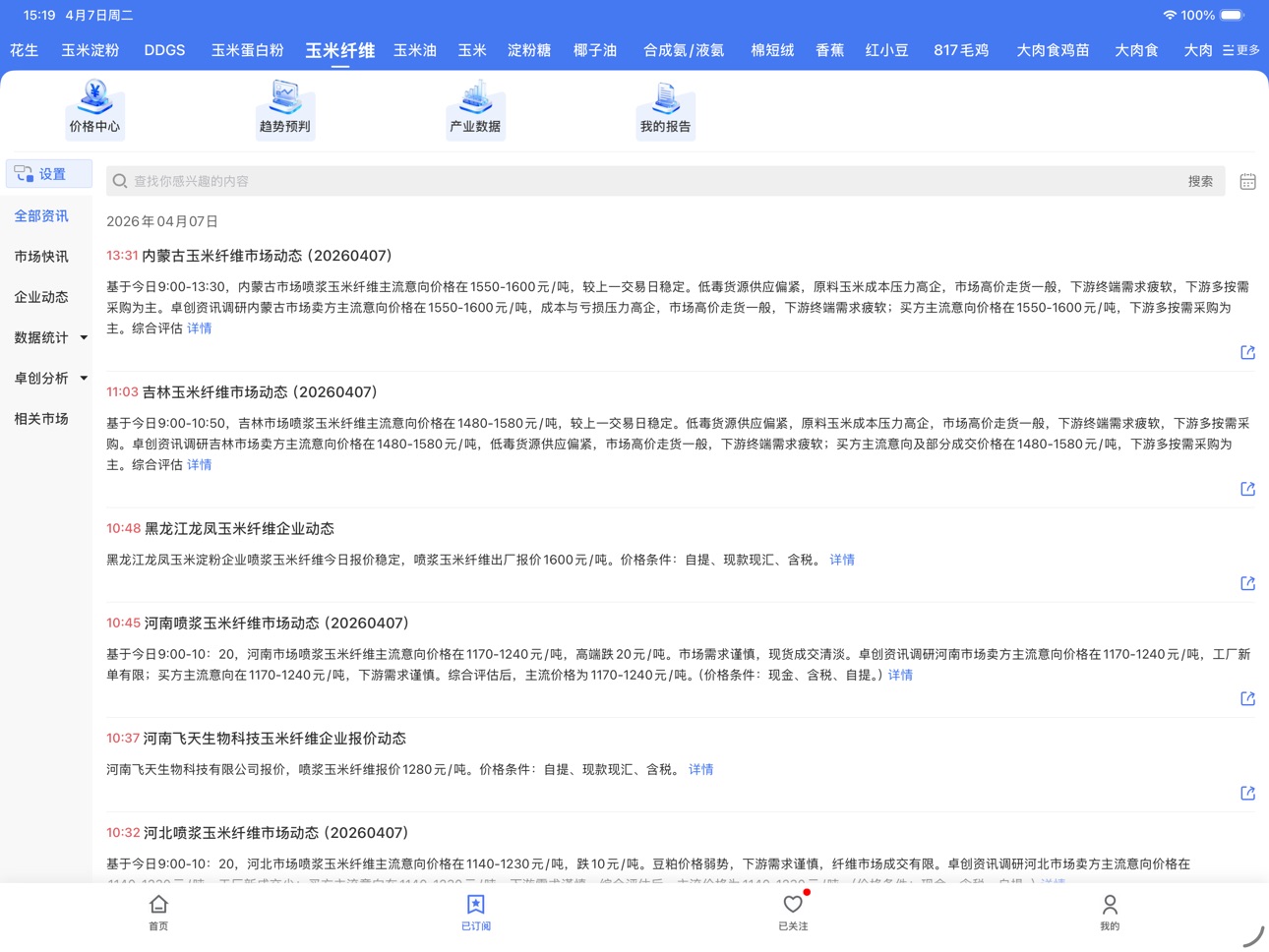
Task: Focus the 查找你感兴趣的内容 search field
Action: point(665,181)
